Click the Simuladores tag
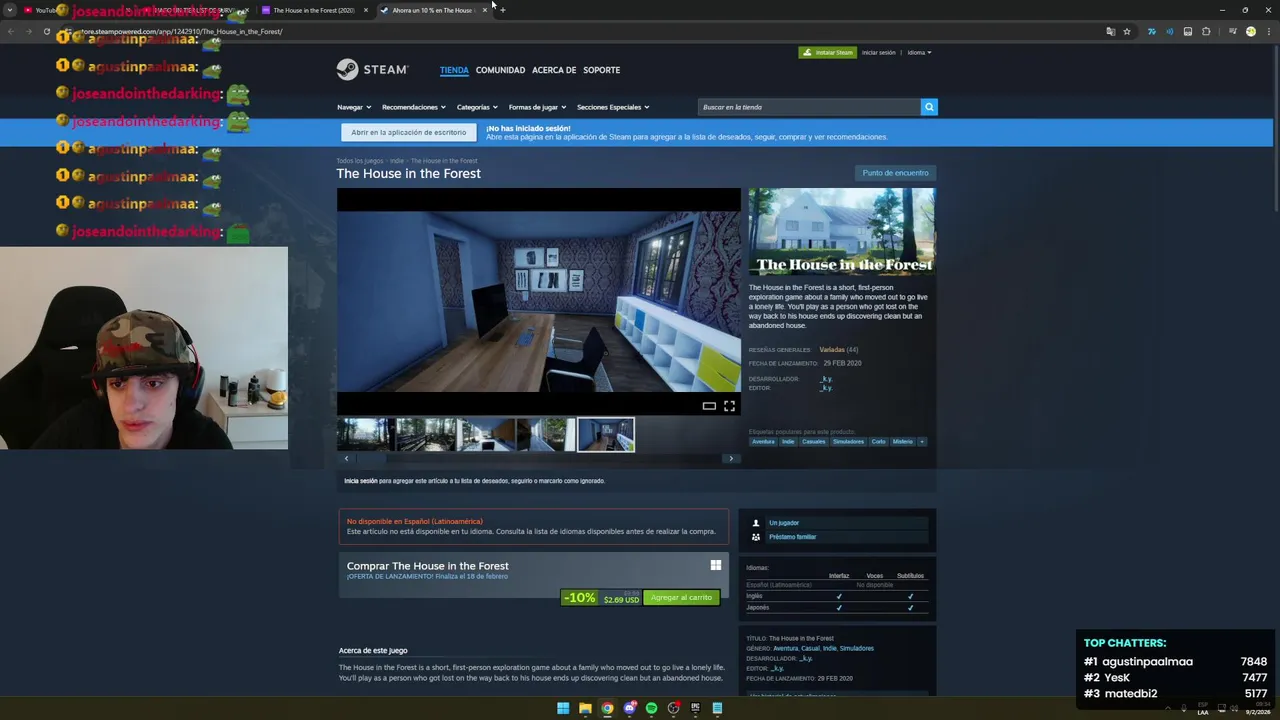Screen dimensions: 1280x720 [x=848, y=441]
